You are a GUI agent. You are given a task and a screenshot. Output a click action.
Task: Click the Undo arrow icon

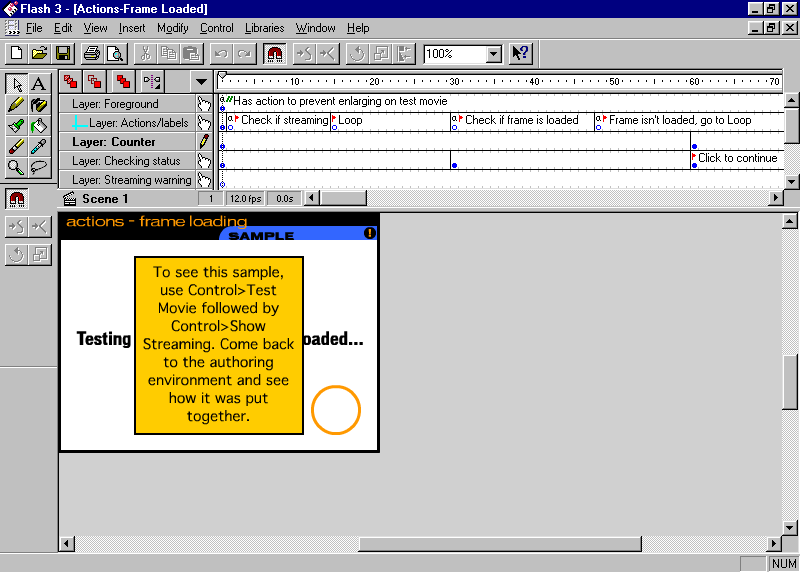pos(221,54)
